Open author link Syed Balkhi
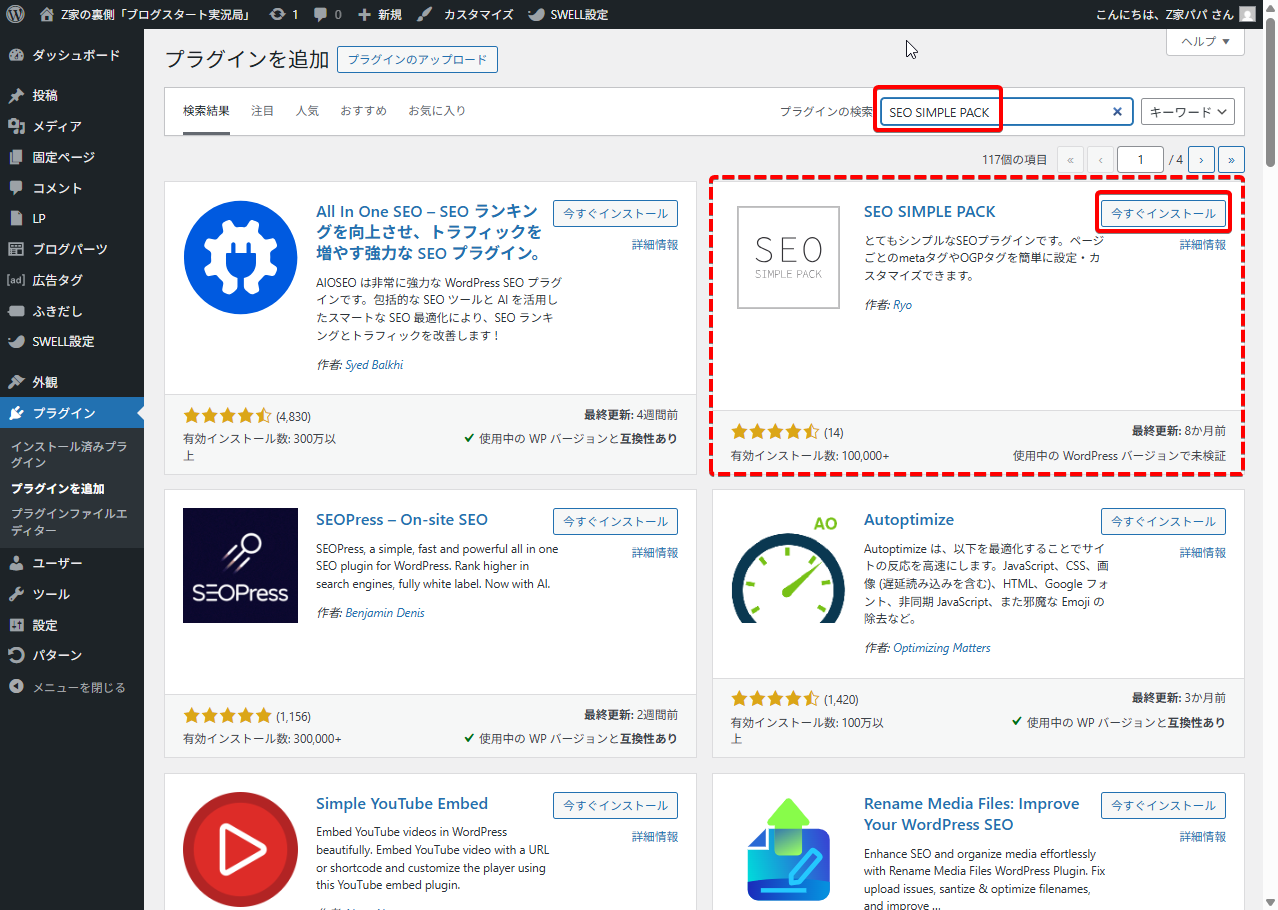 point(374,365)
